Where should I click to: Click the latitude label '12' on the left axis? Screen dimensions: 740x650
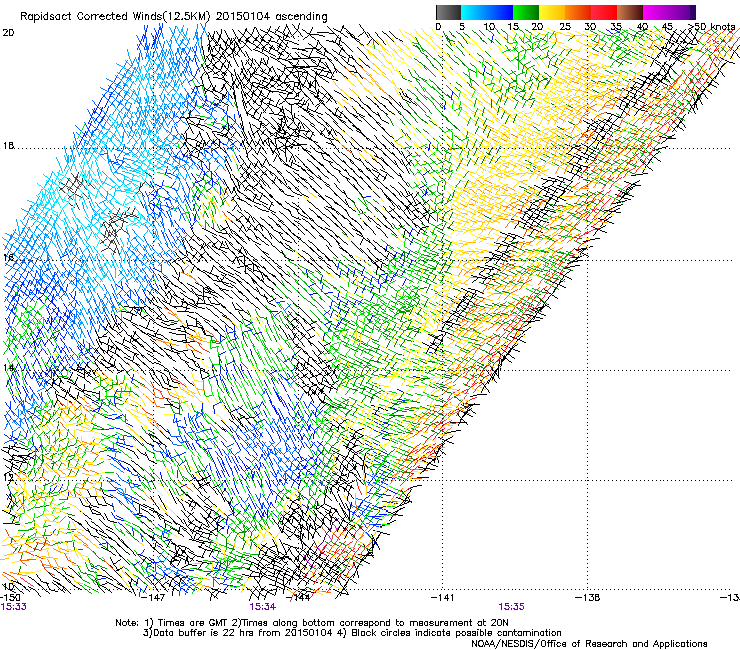coord(8,477)
